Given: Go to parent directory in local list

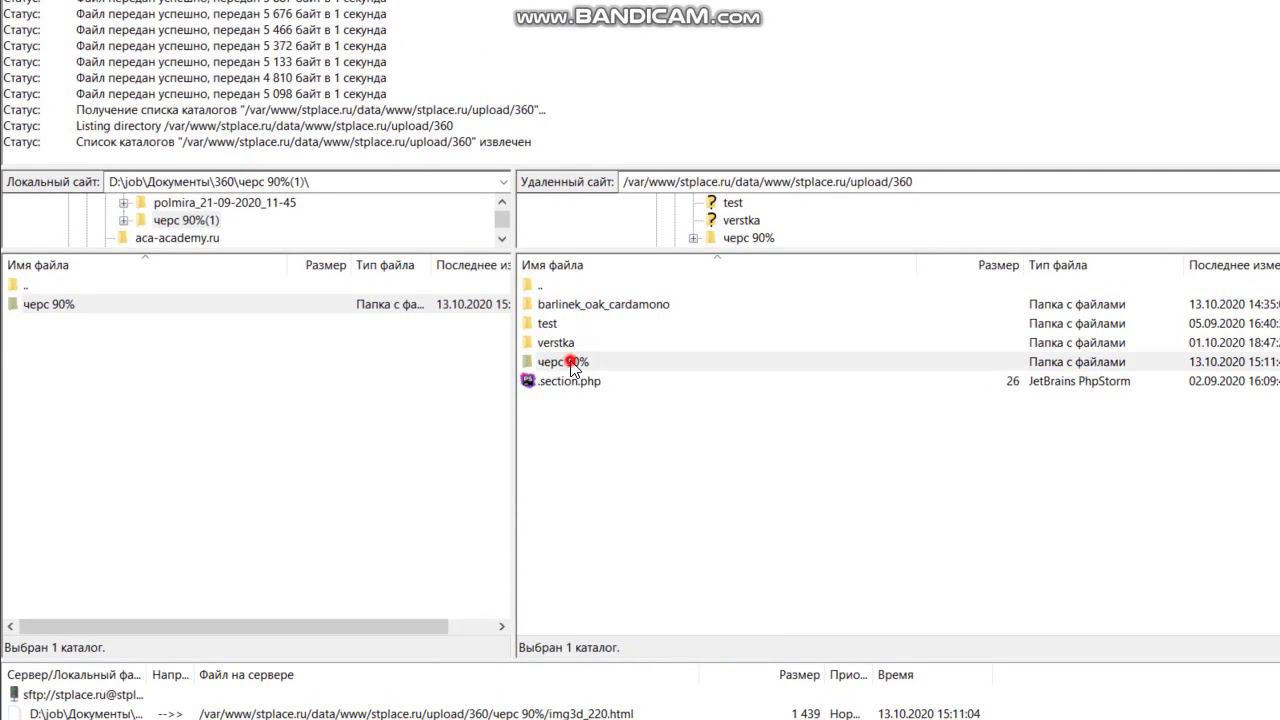Looking at the screenshot, I should tap(25, 285).
